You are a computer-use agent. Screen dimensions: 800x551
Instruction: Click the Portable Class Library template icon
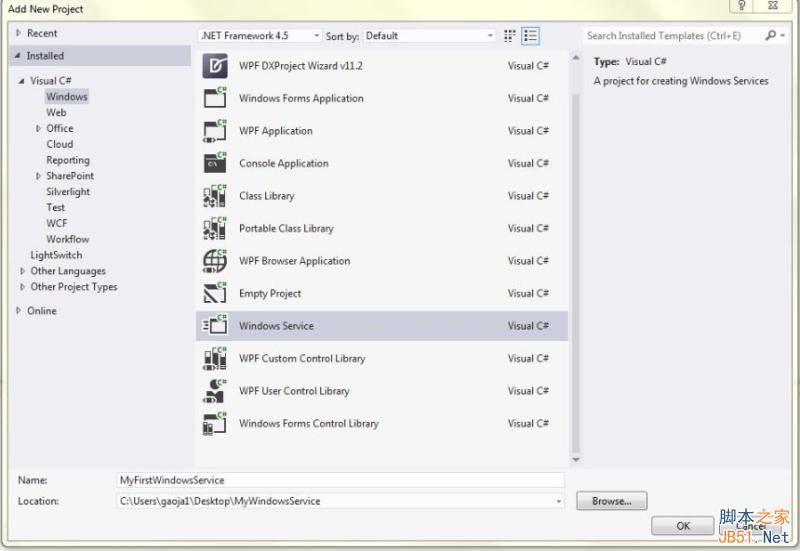click(x=215, y=229)
